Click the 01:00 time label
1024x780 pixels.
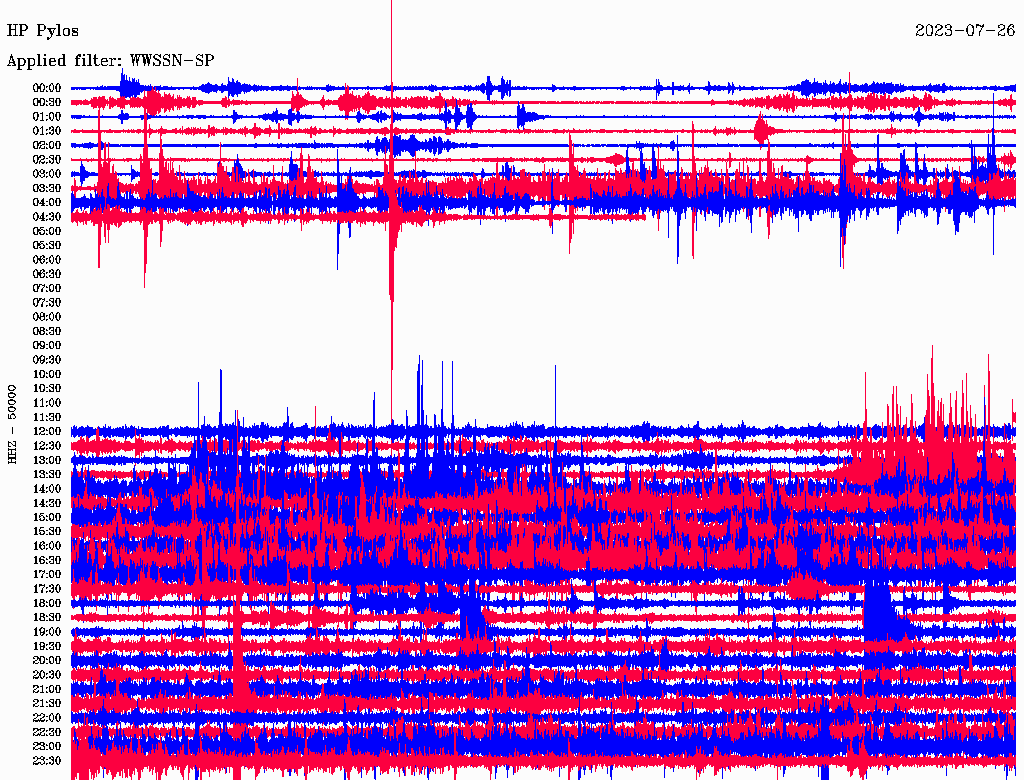coord(47,116)
